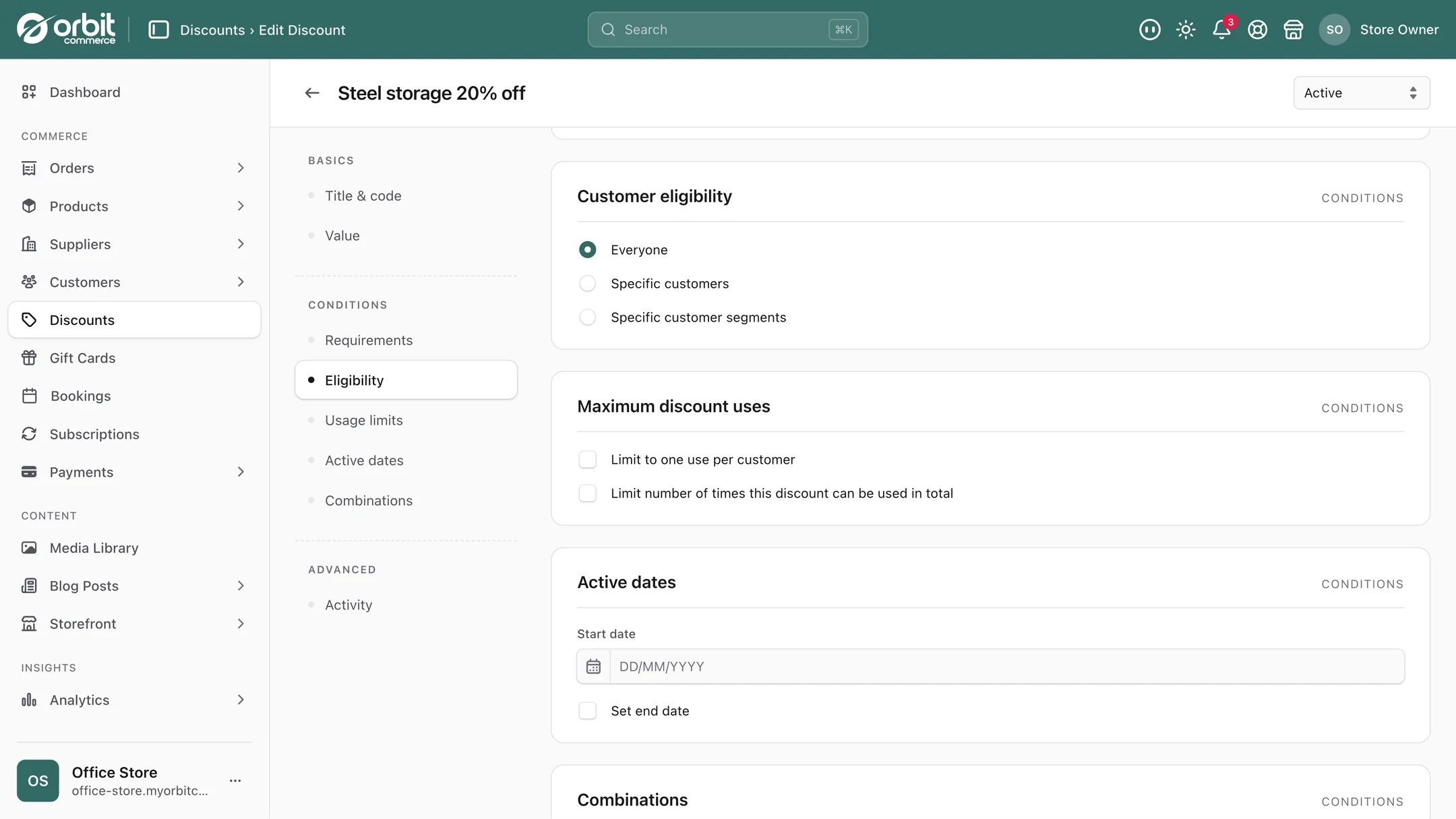Click the Dashboard grid icon
This screenshot has width=1456, height=819.
point(29,92)
